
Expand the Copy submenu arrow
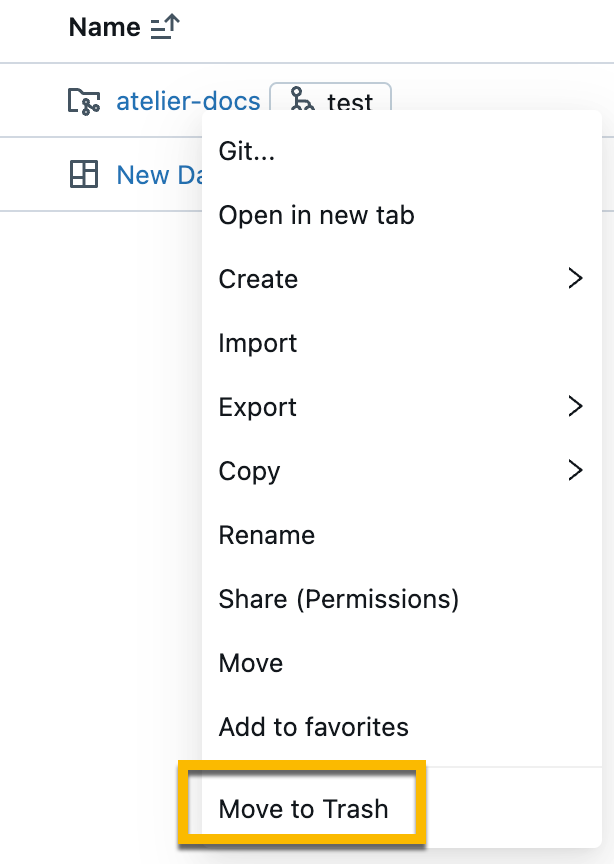pyautogui.click(x=575, y=471)
